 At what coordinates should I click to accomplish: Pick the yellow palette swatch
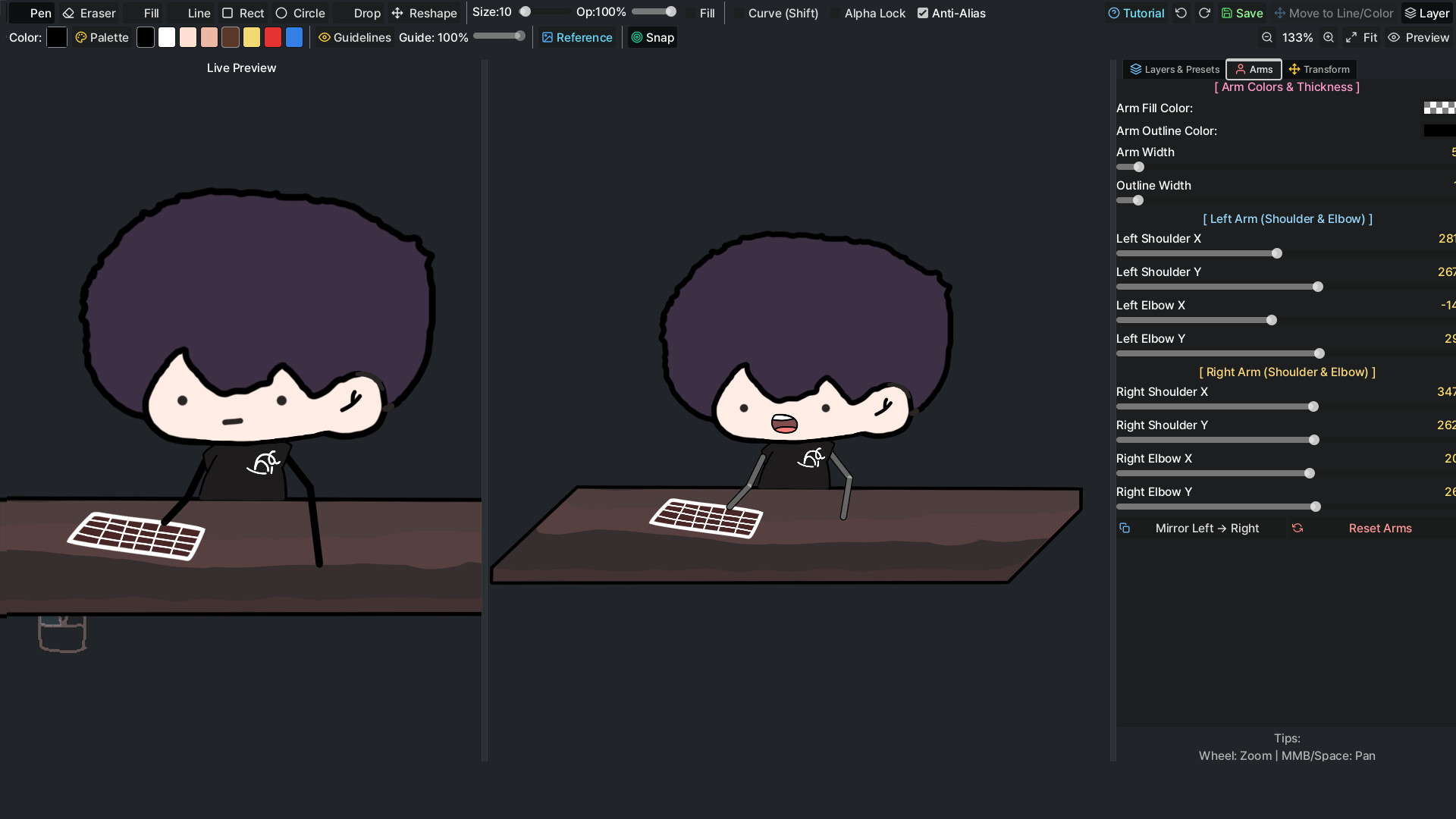[252, 37]
